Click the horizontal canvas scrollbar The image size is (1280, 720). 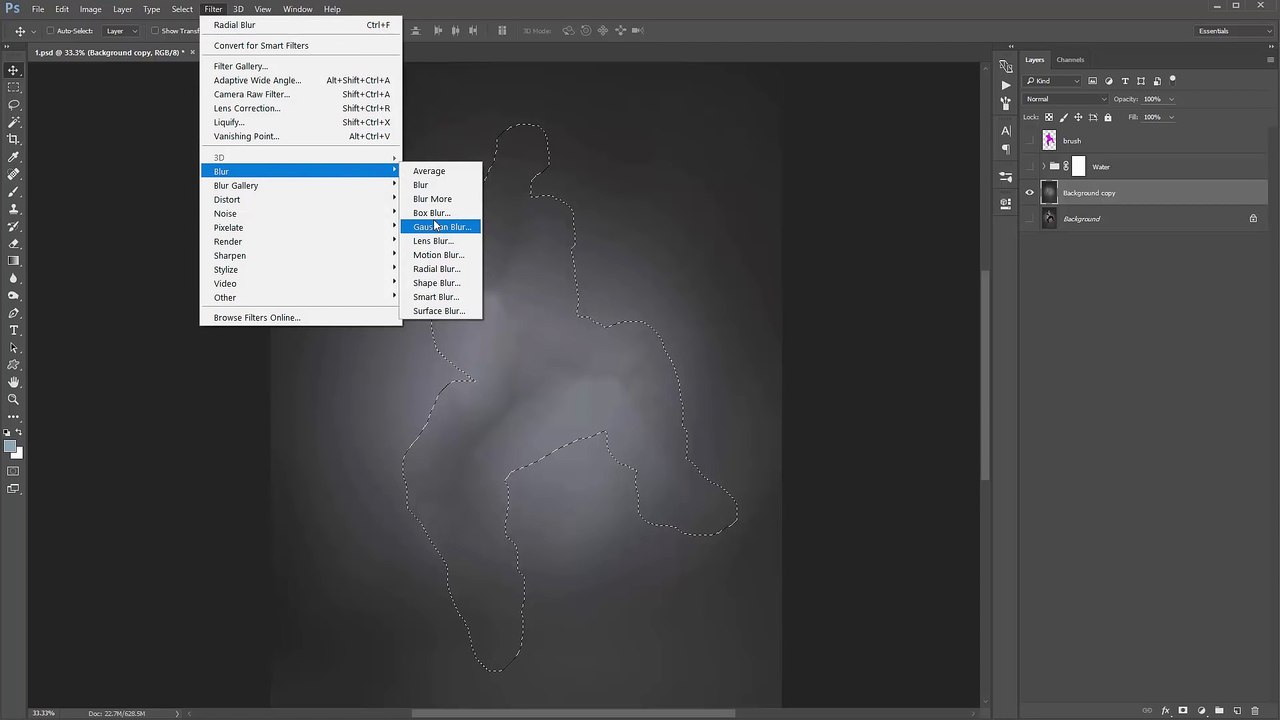point(573,713)
